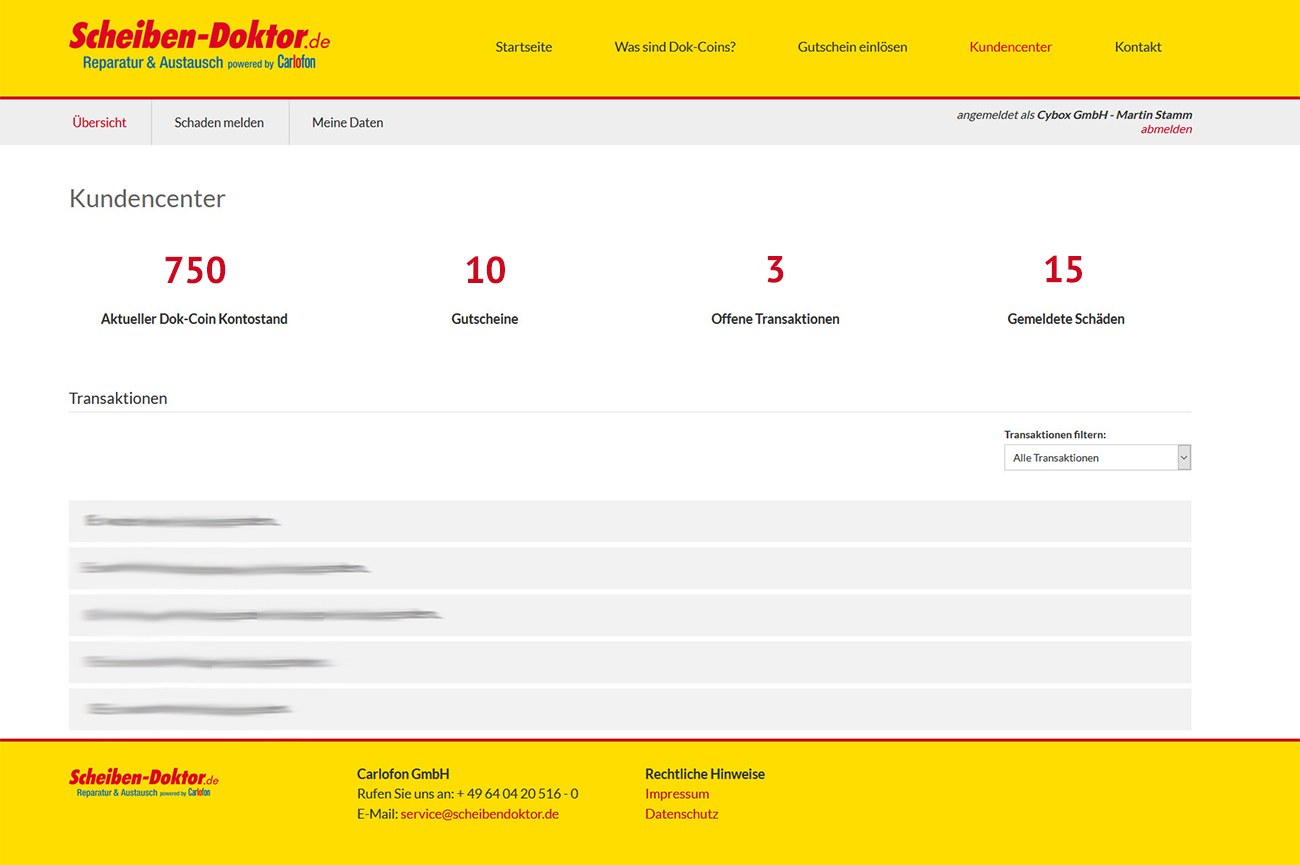Click the Kundencenter page heading
This screenshot has width=1300, height=865.
pos(147,199)
